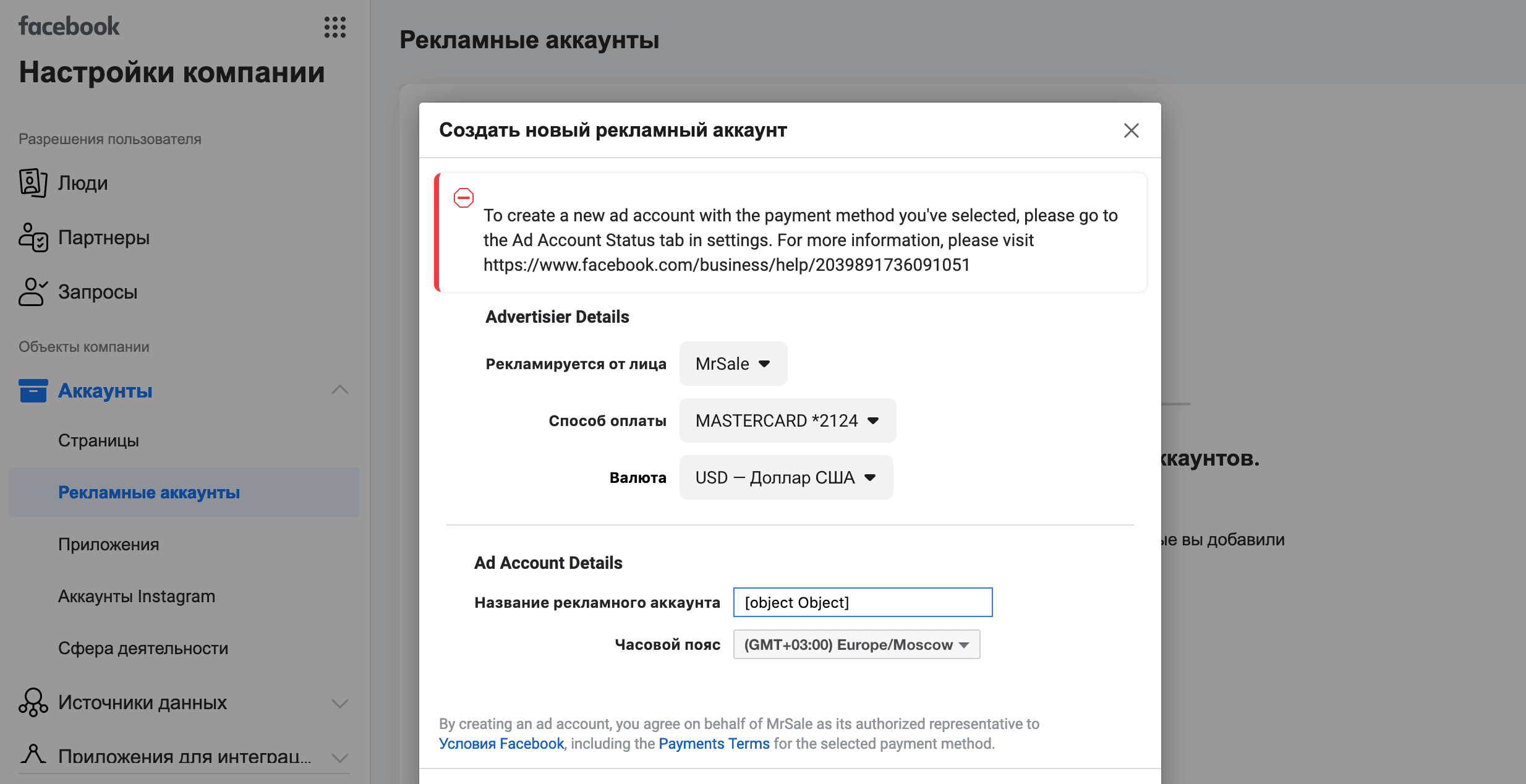1526x784 pixels.
Task: Open the USD currency dropdown
Action: tap(786, 477)
